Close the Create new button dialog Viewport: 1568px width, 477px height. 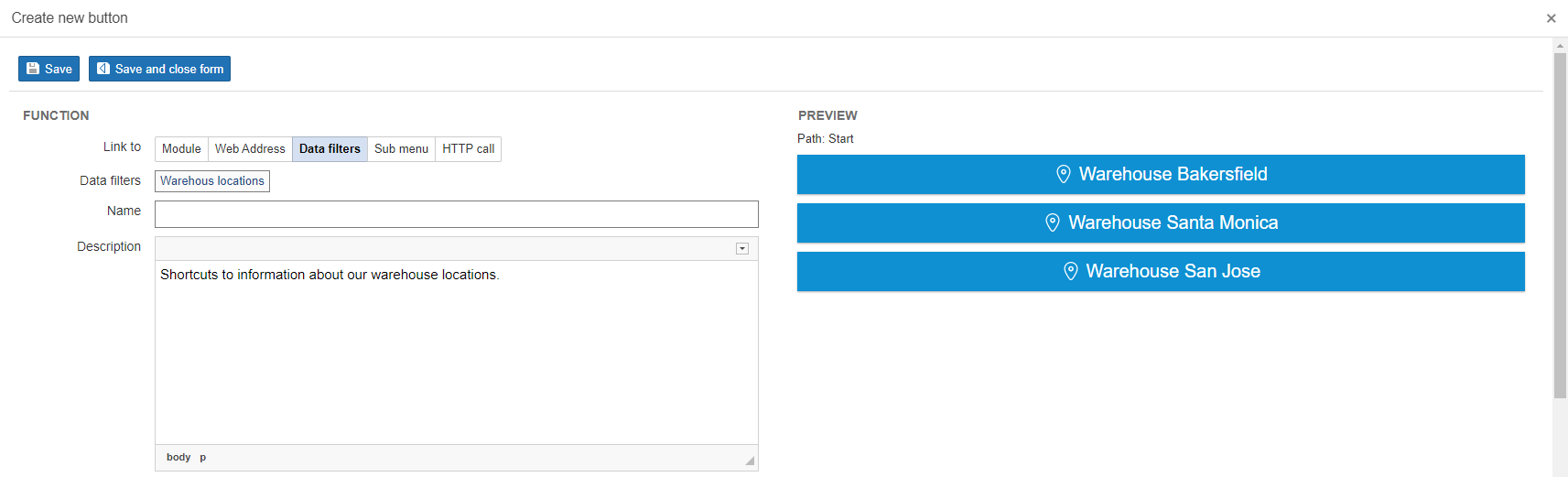(1551, 18)
